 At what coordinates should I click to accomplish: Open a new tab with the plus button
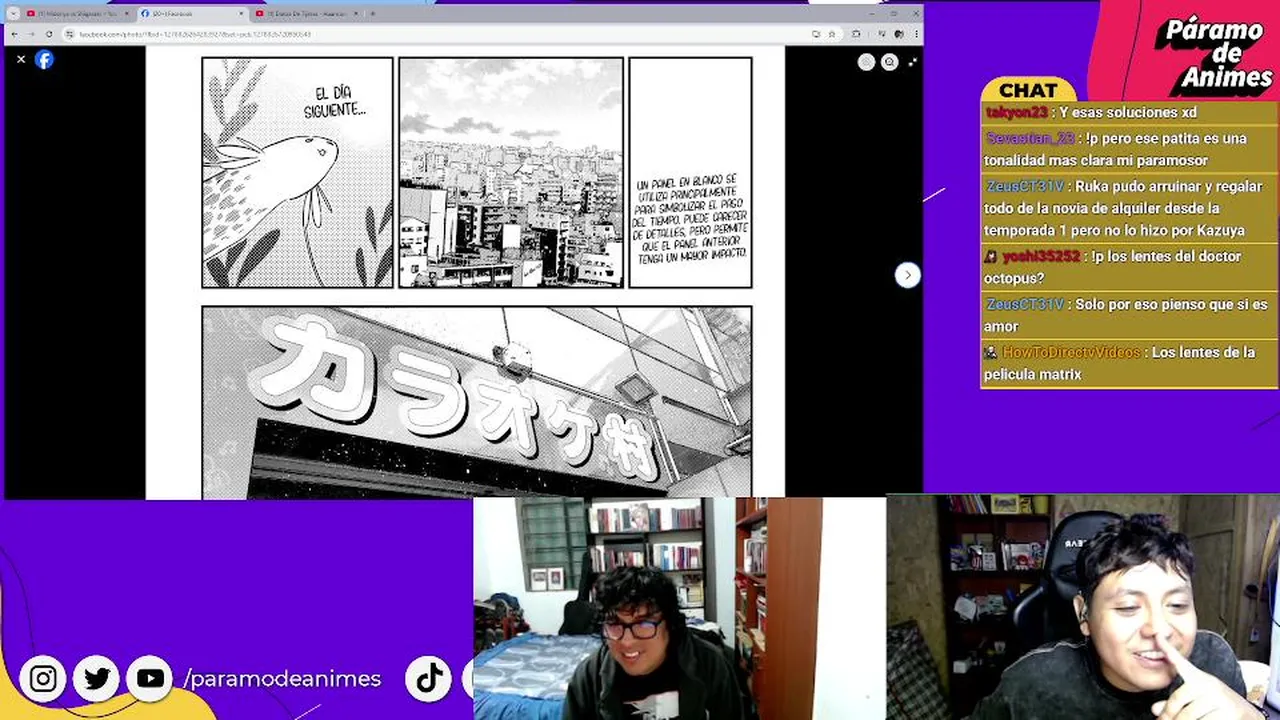coord(373,13)
